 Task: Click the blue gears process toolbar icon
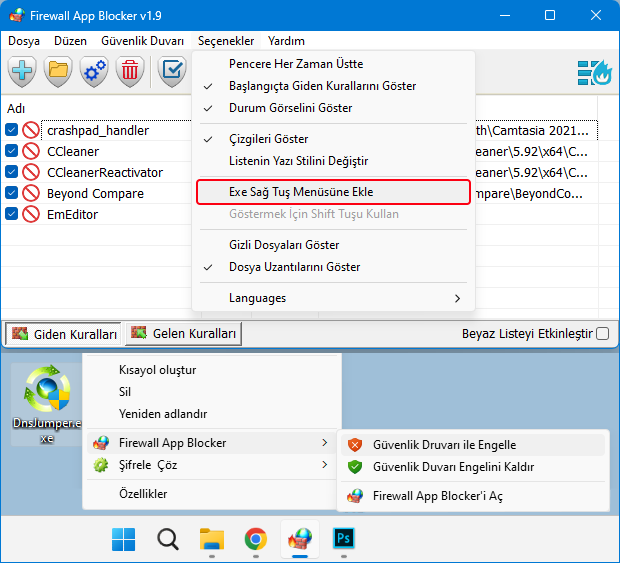tap(94, 71)
